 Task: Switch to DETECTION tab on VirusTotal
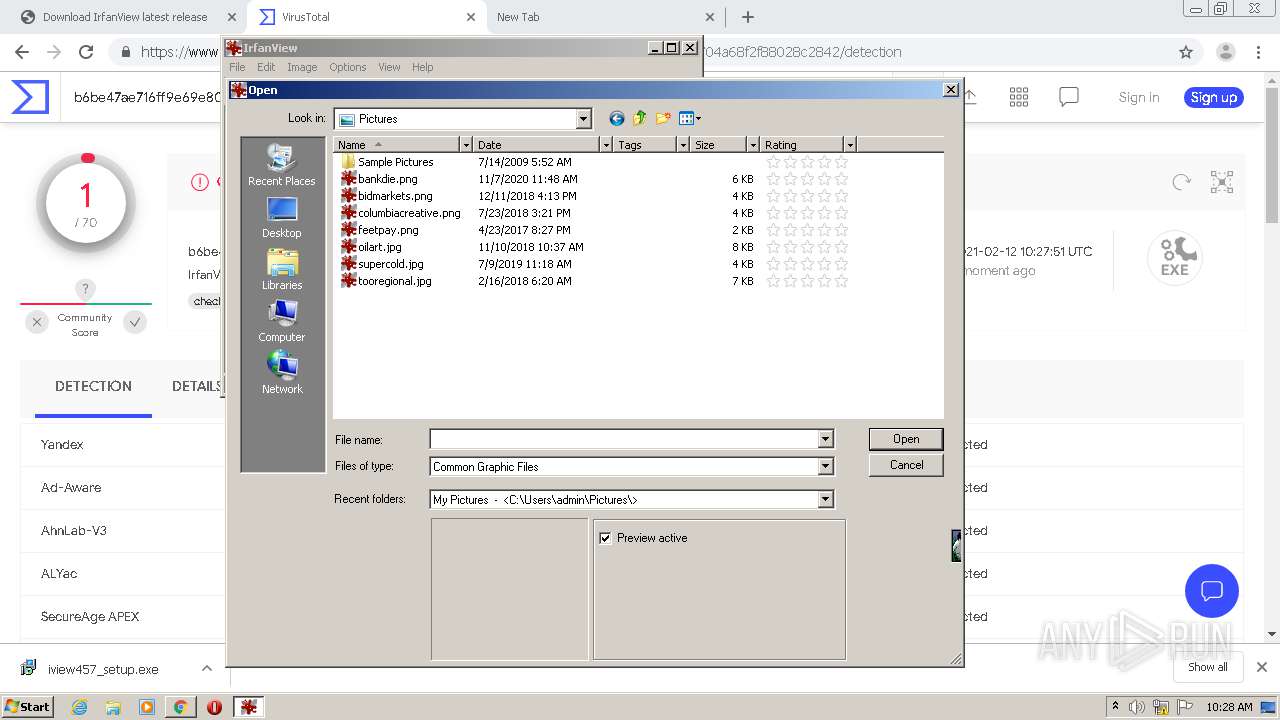93,386
